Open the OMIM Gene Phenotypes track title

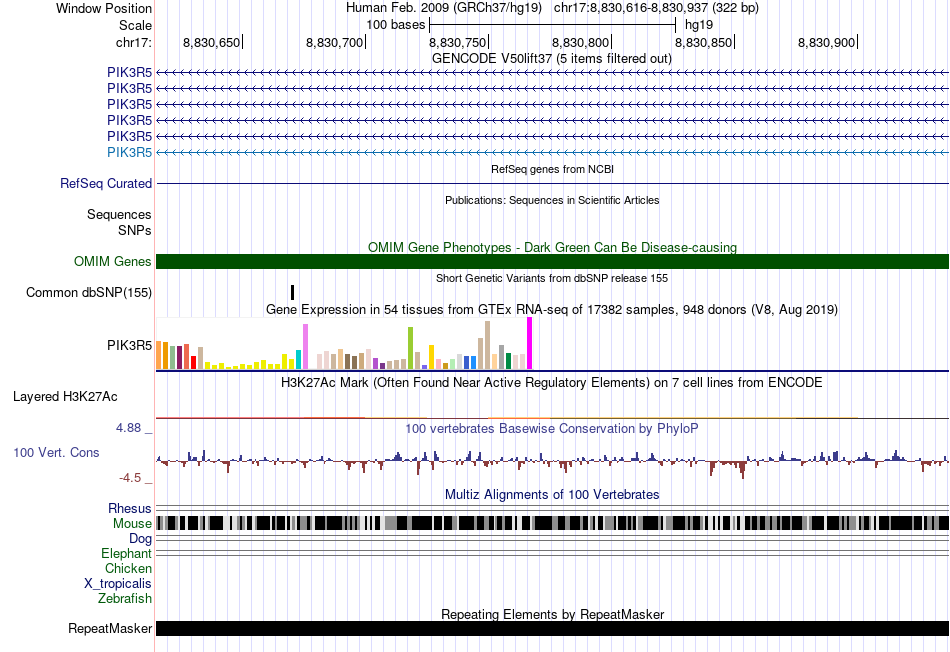552,247
